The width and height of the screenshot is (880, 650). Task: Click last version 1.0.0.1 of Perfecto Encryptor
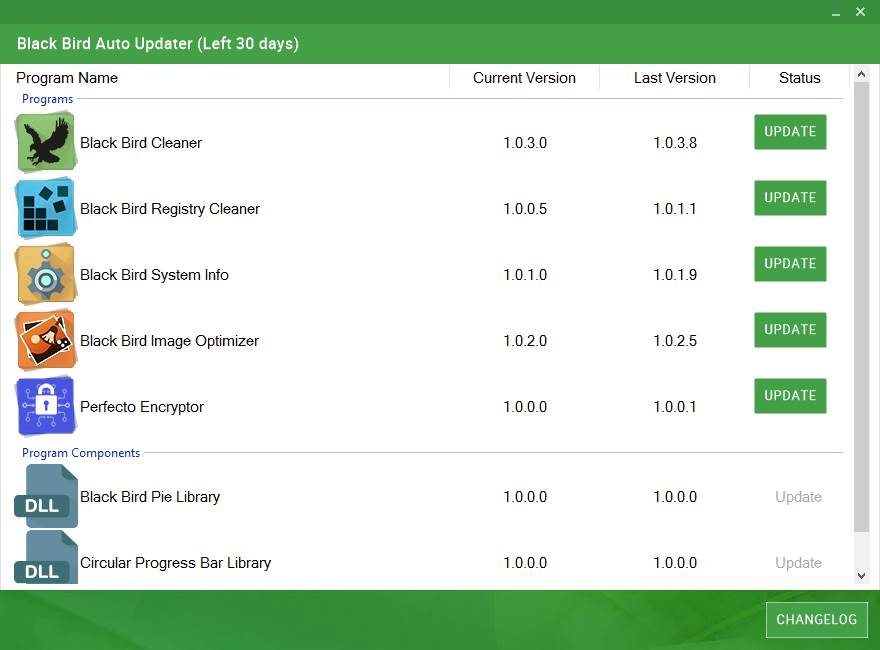pyautogui.click(x=675, y=406)
